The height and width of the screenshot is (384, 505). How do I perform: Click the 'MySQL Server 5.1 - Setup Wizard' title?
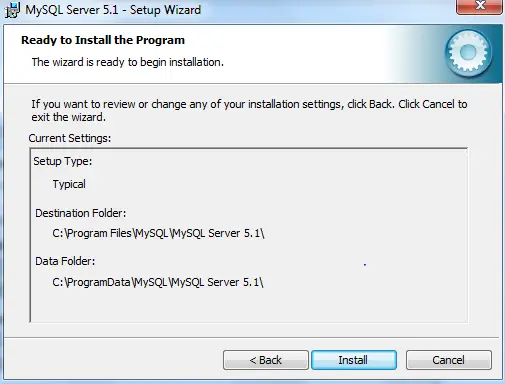coord(113,10)
